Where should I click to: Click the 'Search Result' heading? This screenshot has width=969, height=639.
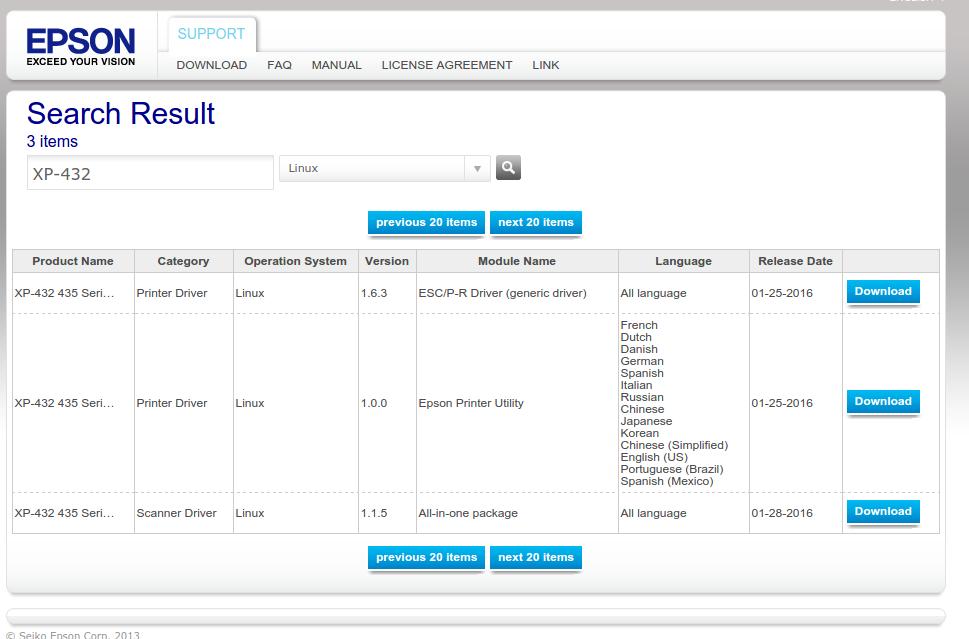point(121,114)
